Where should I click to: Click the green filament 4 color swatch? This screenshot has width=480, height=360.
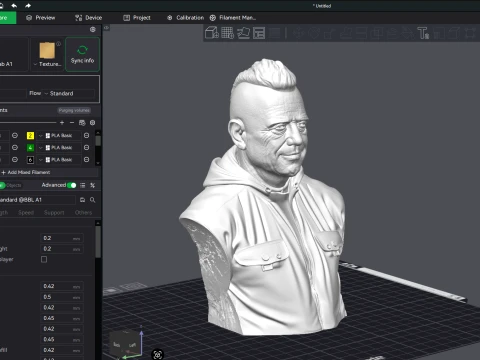tap(30, 147)
